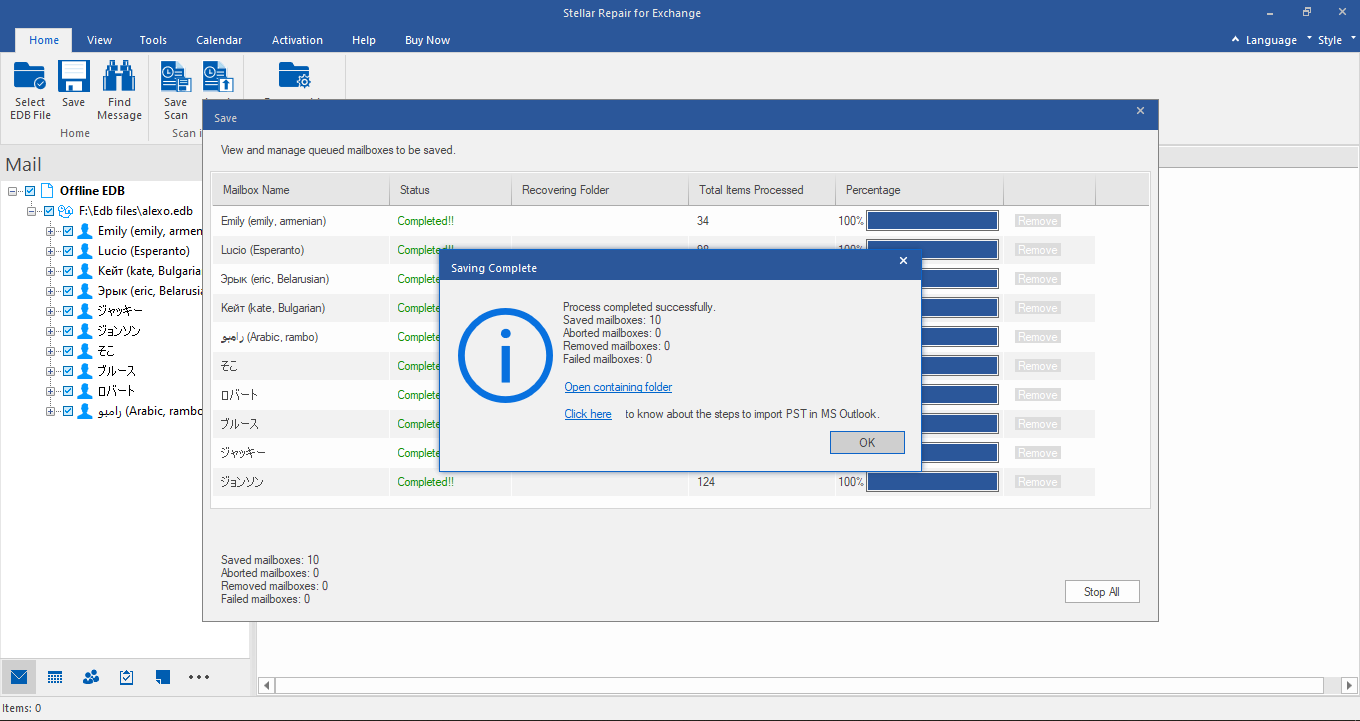This screenshot has width=1360, height=721.
Task: Click Emily's 100% progress bar
Action: pos(932,221)
